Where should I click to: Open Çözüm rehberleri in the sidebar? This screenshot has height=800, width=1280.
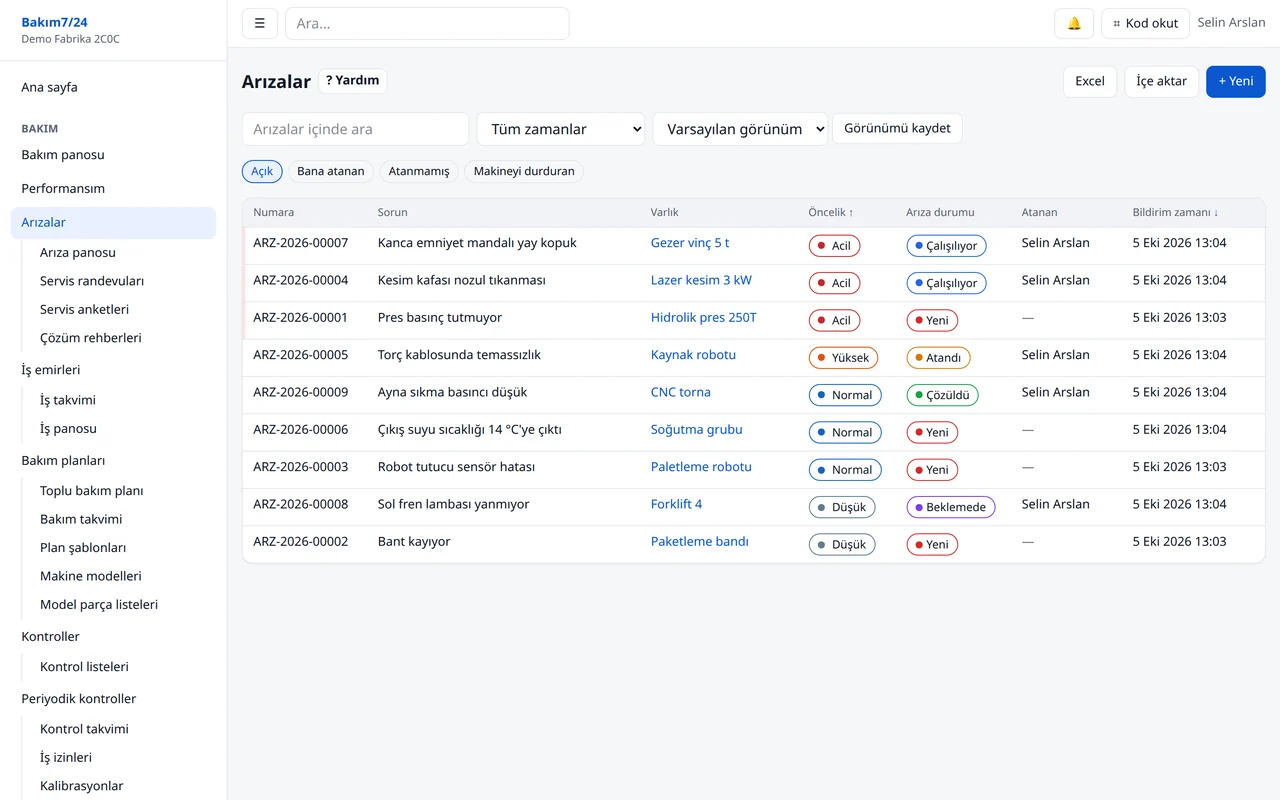91,338
